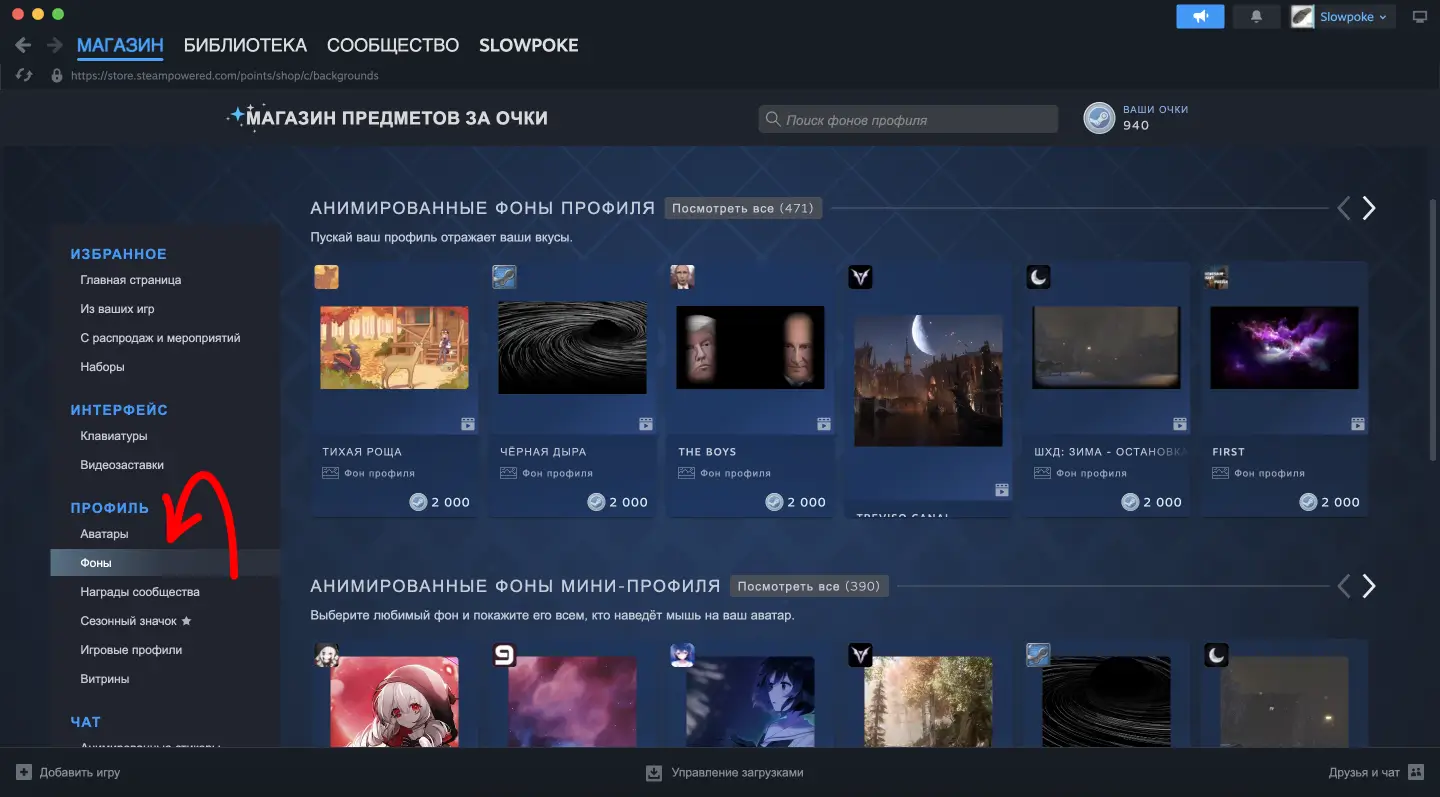This screenshot has width=1440, height=797.
Task: Click the Поиск фонов профиля search field
Action: pyautogui.click(x=907, y=118)
